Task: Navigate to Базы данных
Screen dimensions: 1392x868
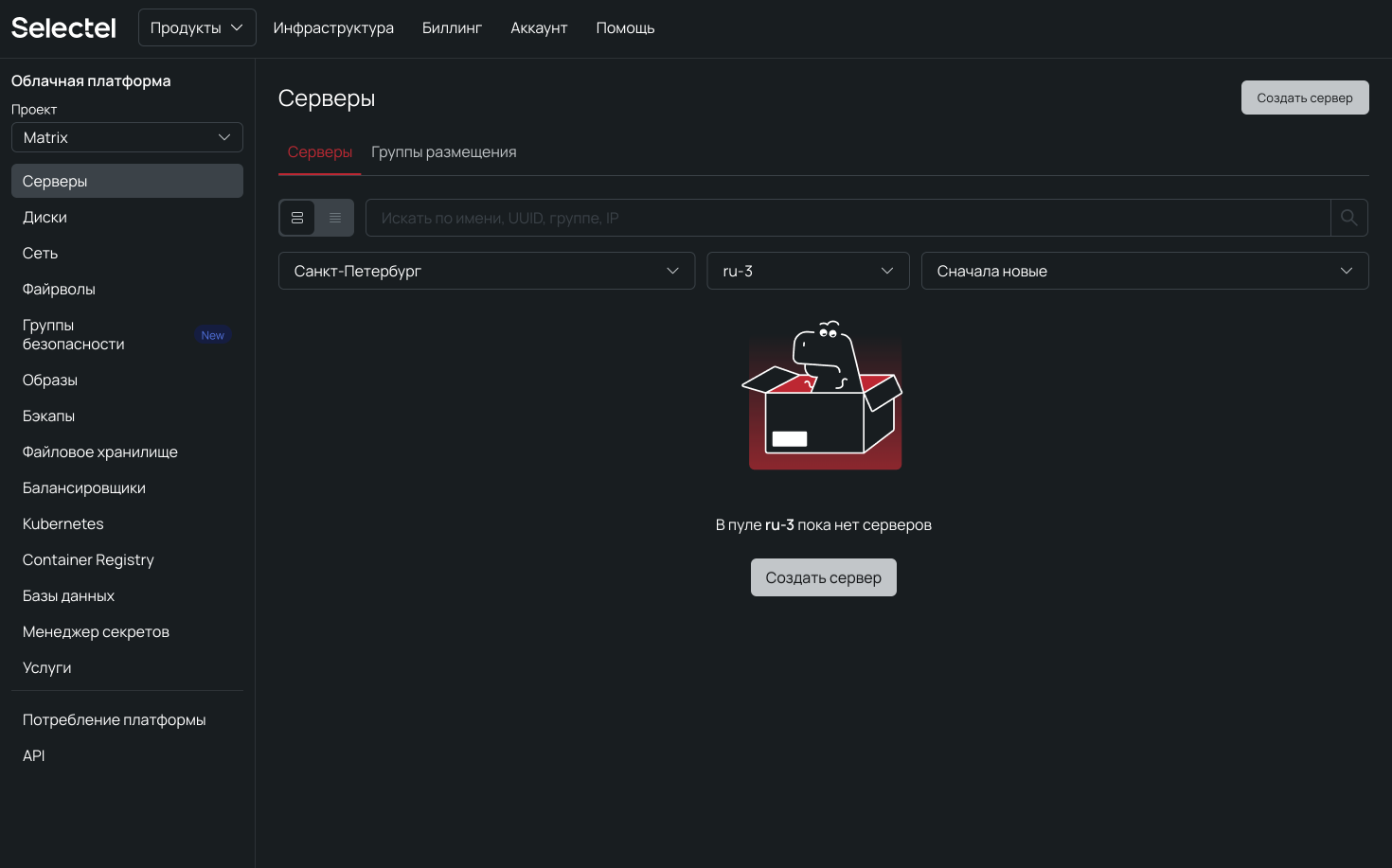Action: [127, 595]
